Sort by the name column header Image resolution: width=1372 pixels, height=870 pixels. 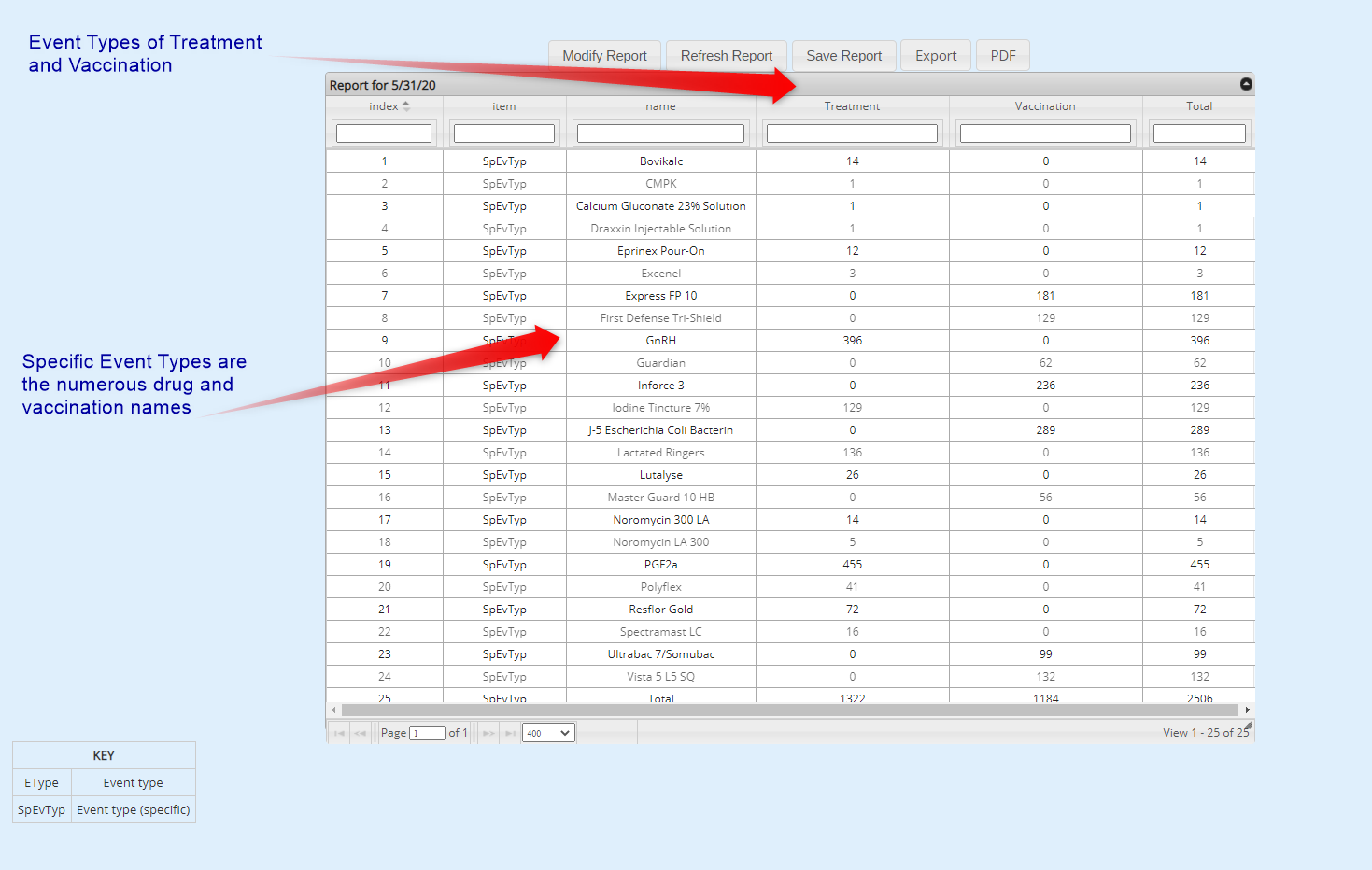pyautogui.click(x=661, y=106)
